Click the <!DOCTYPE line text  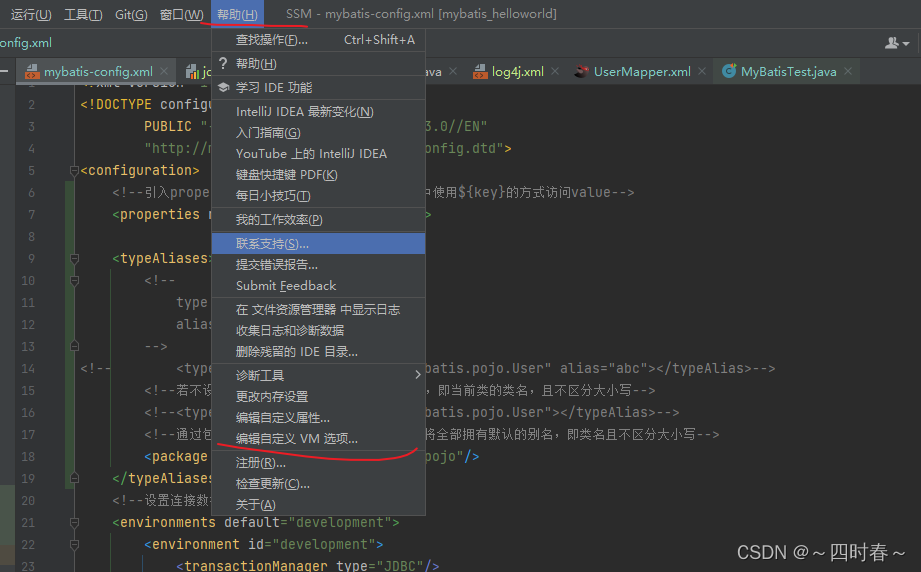point(146,105)
